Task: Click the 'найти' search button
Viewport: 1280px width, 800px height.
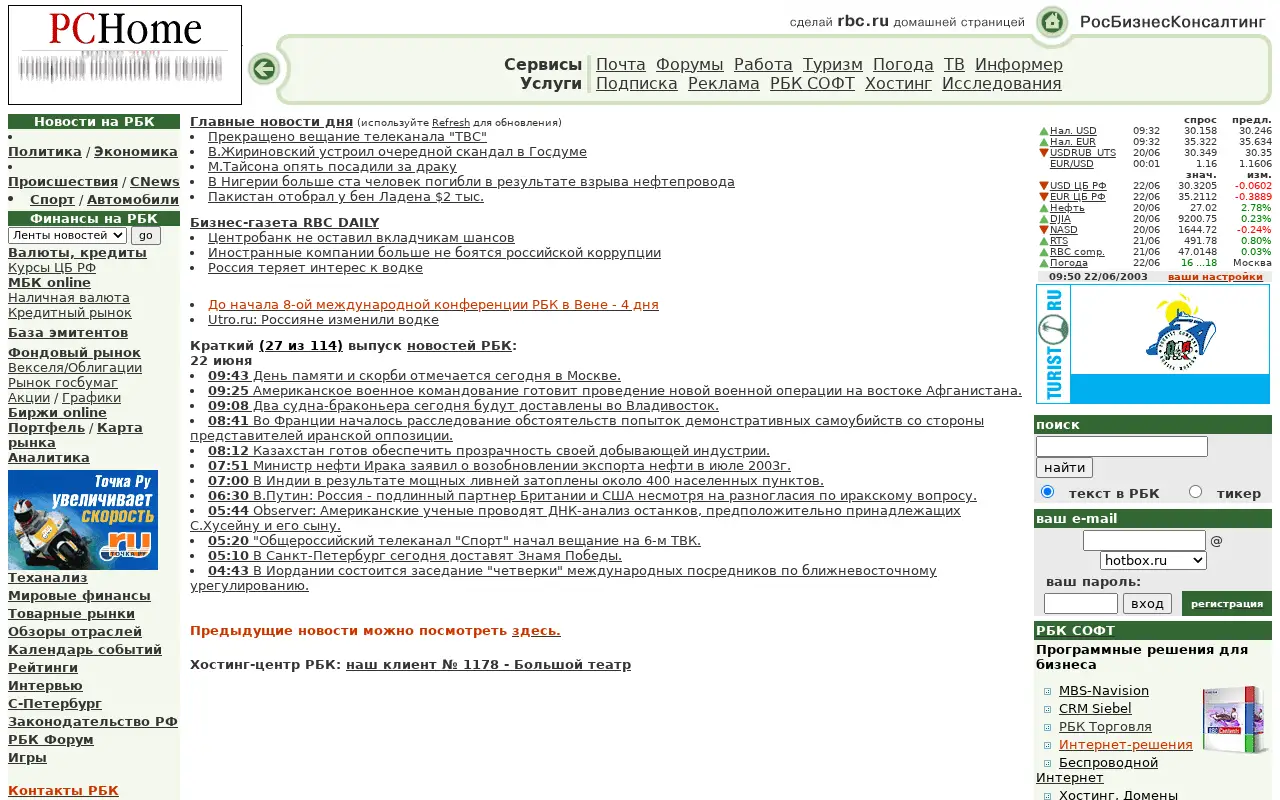Action: pyautogui.click(x=1064, y=468)
